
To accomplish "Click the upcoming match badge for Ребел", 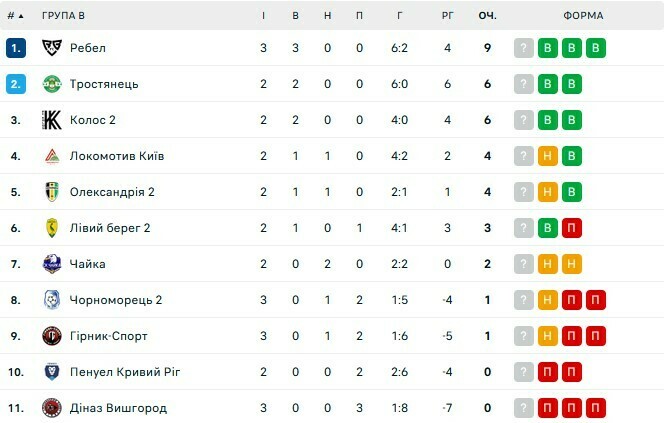I will [x=523, y=48].
